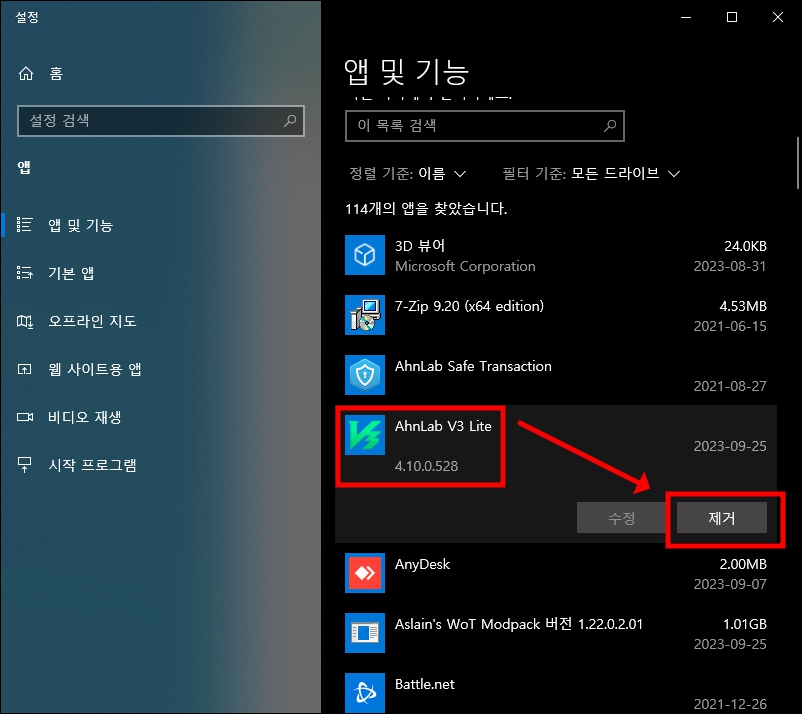This screenshot has width=802, height=714.
Task: Click the date 2021-08-27
Action: [x=730, y=386]
